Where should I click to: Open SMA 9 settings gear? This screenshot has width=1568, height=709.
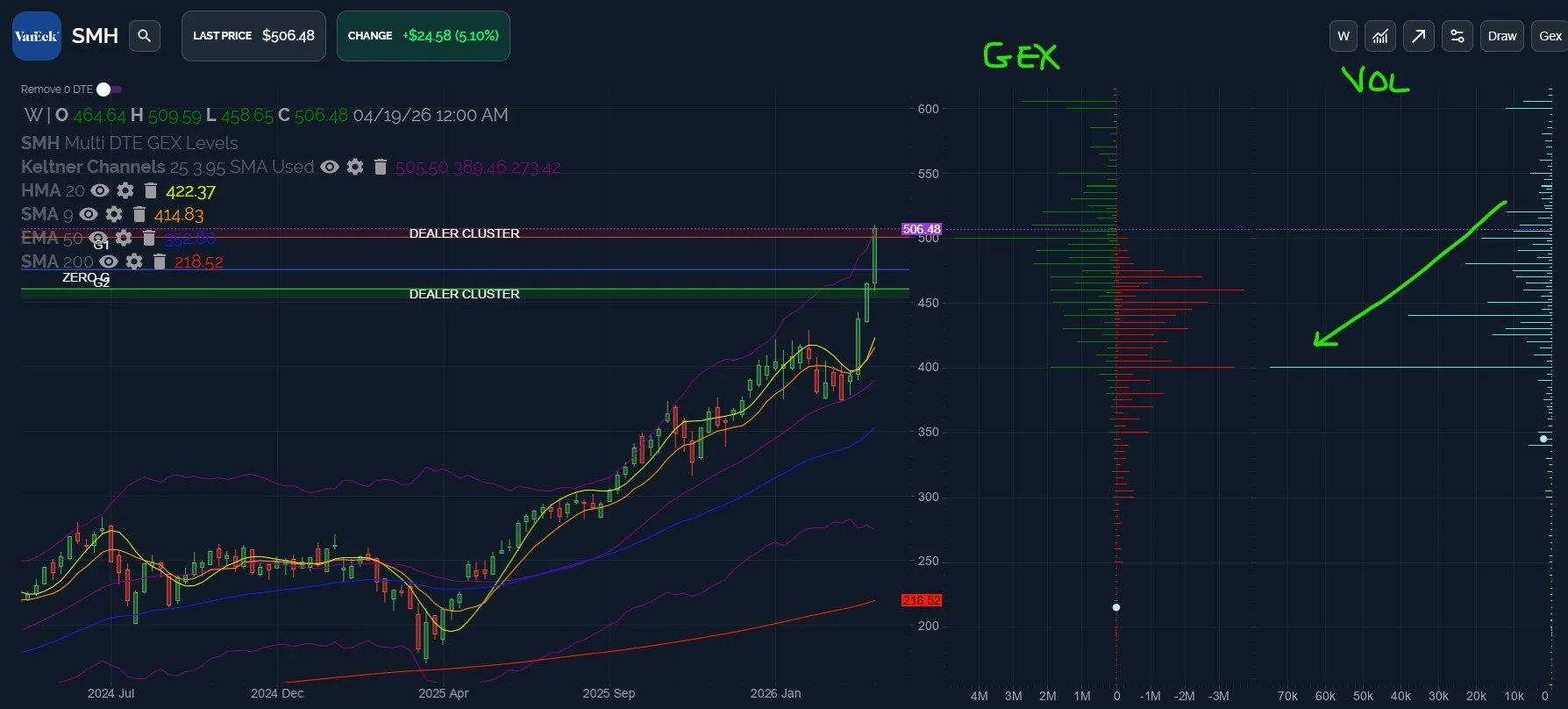[114, 214]
